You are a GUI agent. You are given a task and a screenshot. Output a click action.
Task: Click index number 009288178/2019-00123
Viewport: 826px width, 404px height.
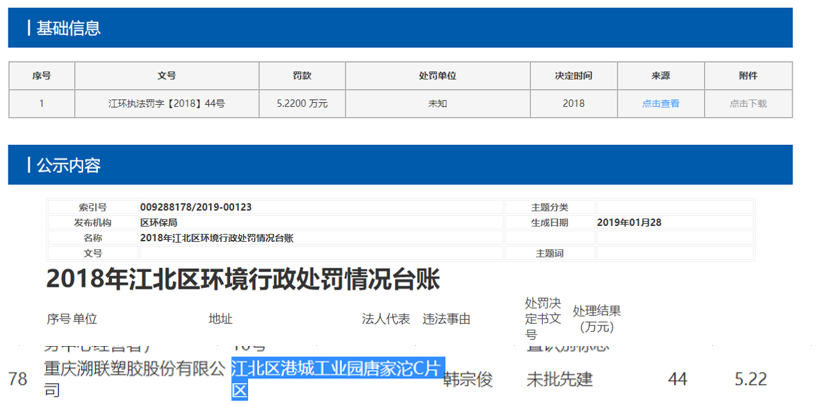point(196,207)
